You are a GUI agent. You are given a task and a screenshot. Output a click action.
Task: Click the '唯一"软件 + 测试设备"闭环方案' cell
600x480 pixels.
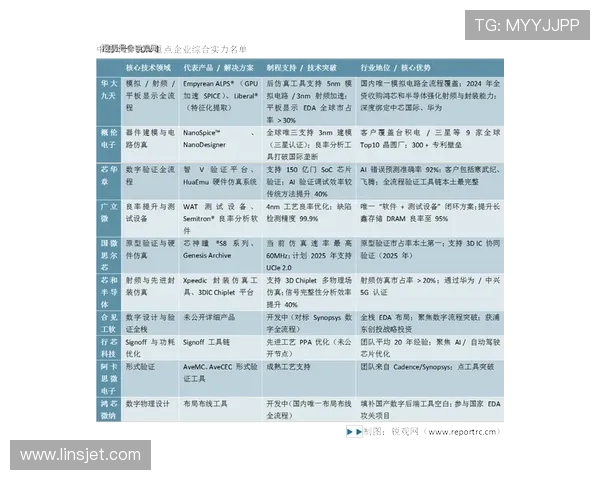pos(430,218)
